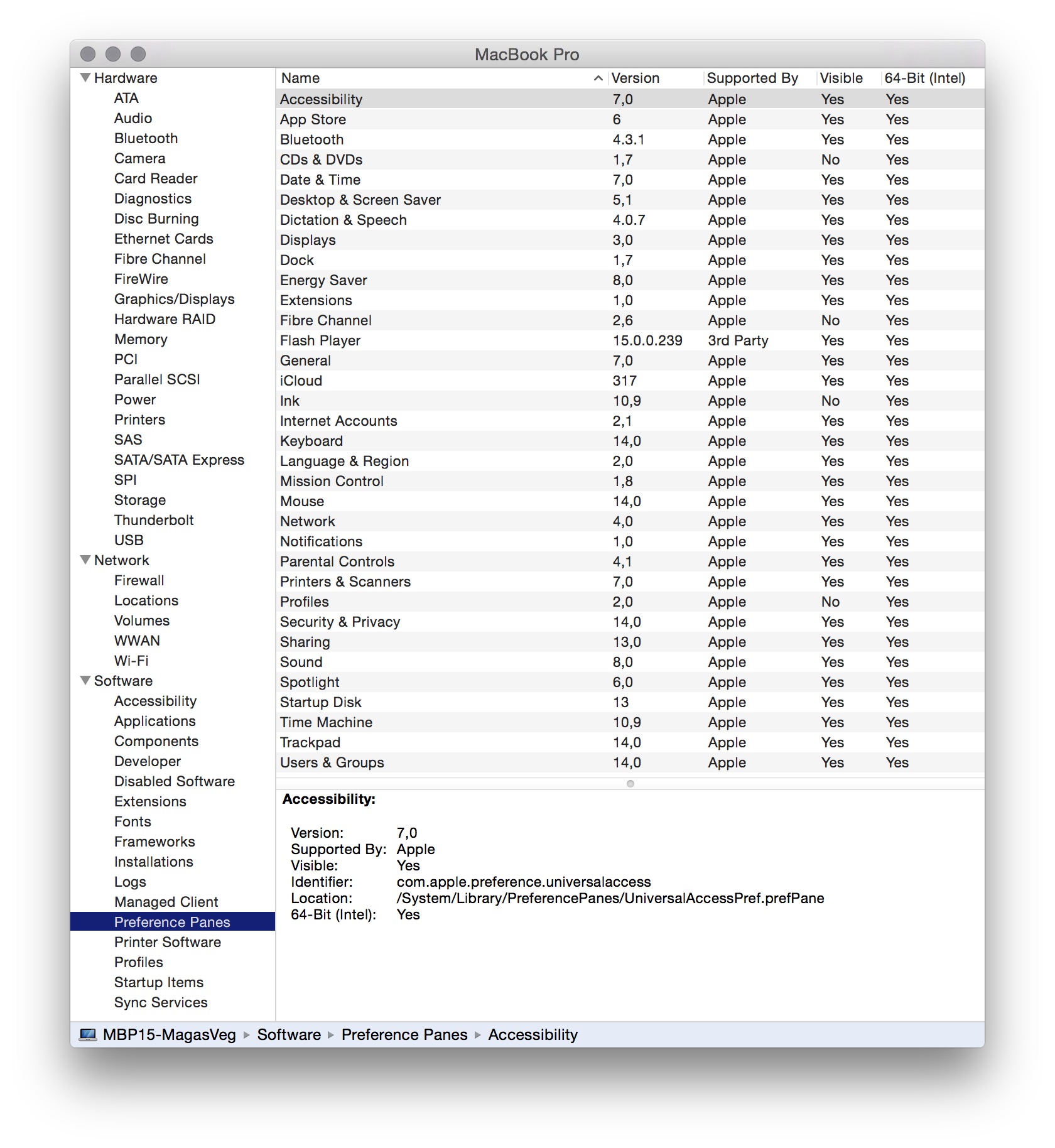The image size is (1055, 1148).
Task: Click the com.apple.preference.universalaccess identifier text
Action: click(x=524, y=882)
